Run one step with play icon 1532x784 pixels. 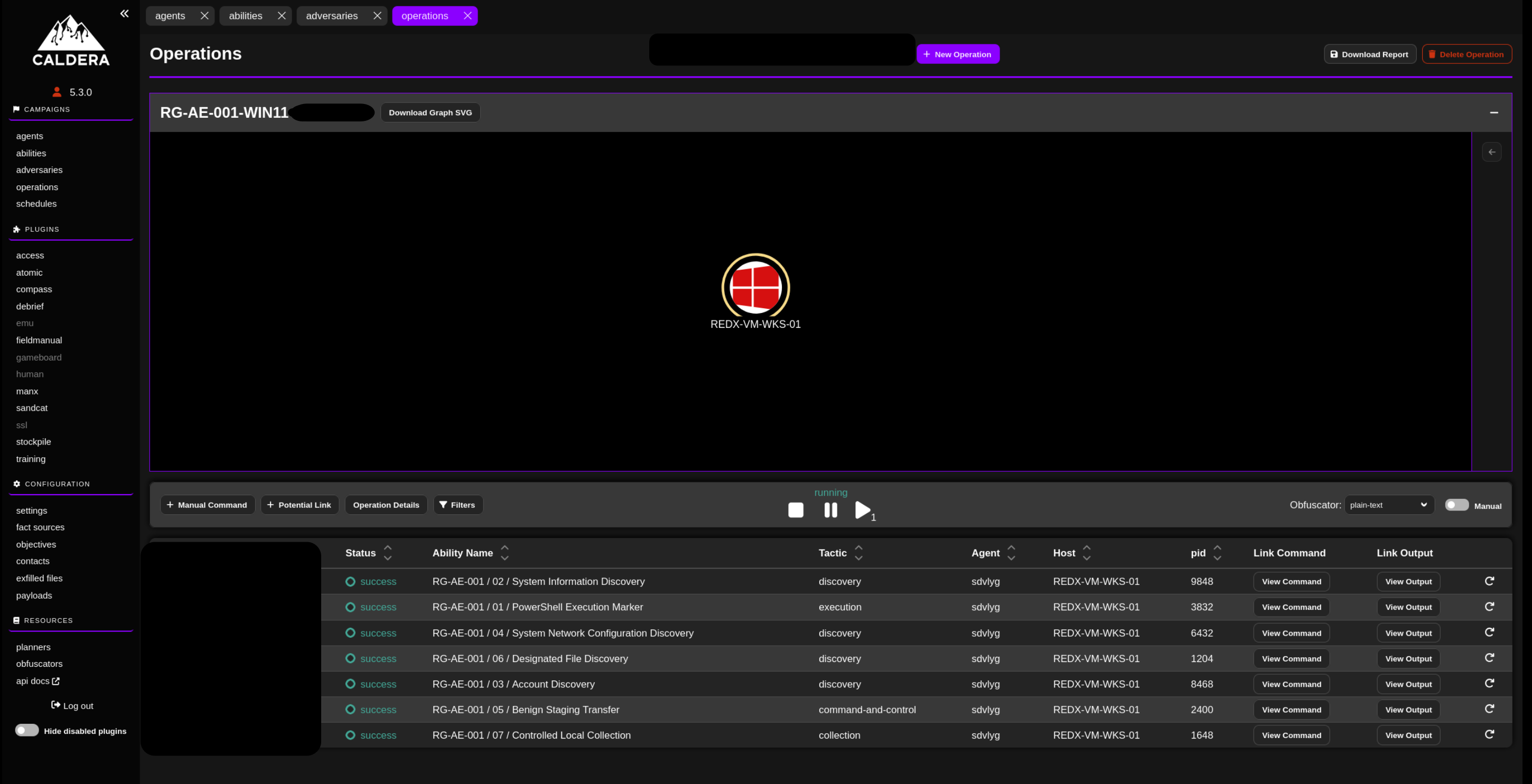863,510
